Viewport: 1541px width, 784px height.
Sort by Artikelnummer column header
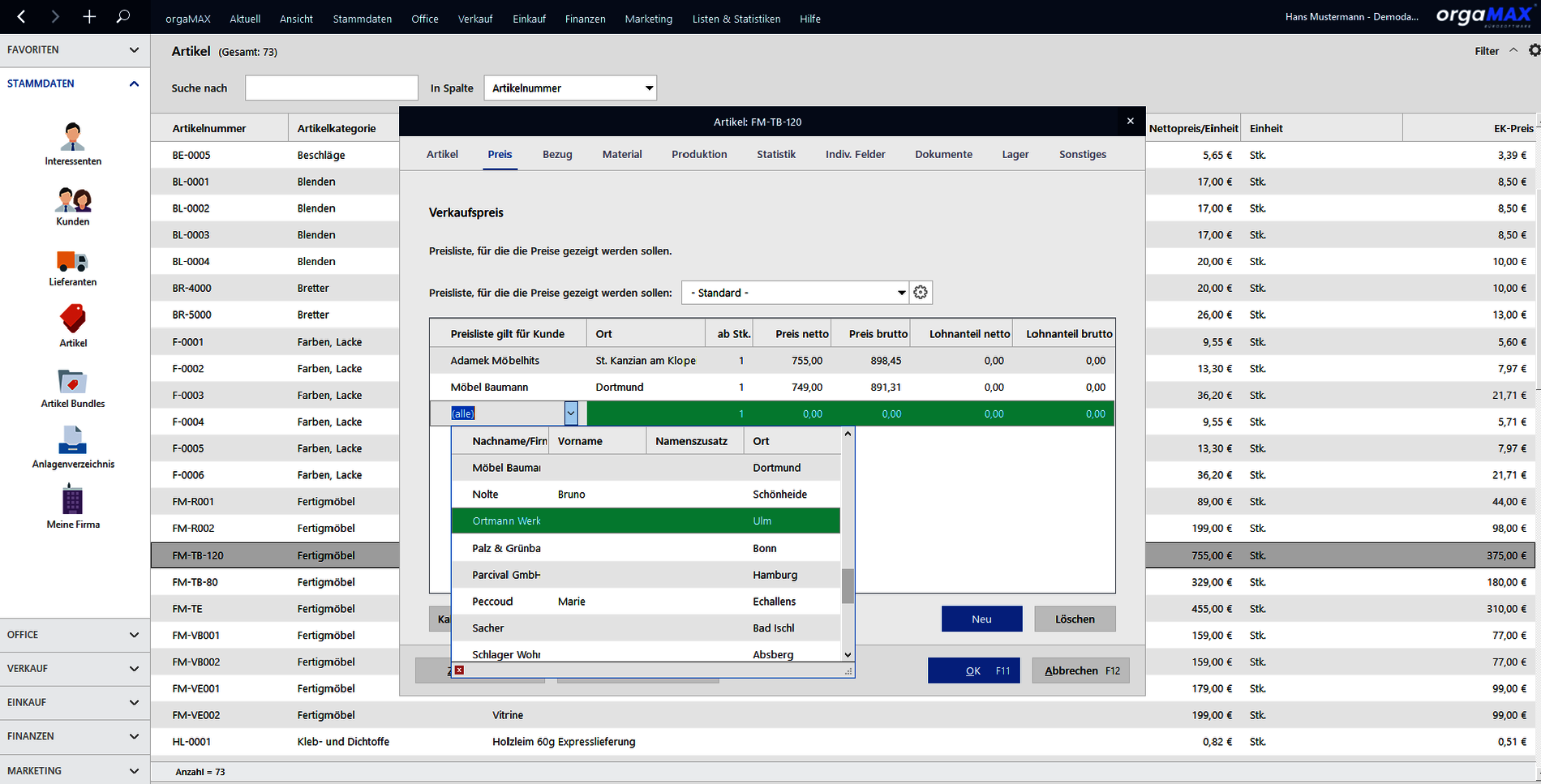click(219, 128)
